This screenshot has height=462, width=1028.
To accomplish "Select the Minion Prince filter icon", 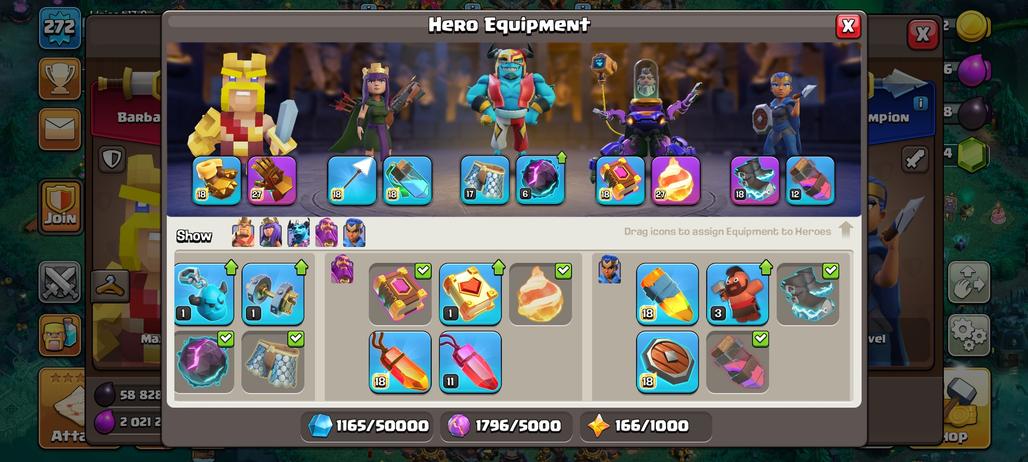I will click(298, 233).
